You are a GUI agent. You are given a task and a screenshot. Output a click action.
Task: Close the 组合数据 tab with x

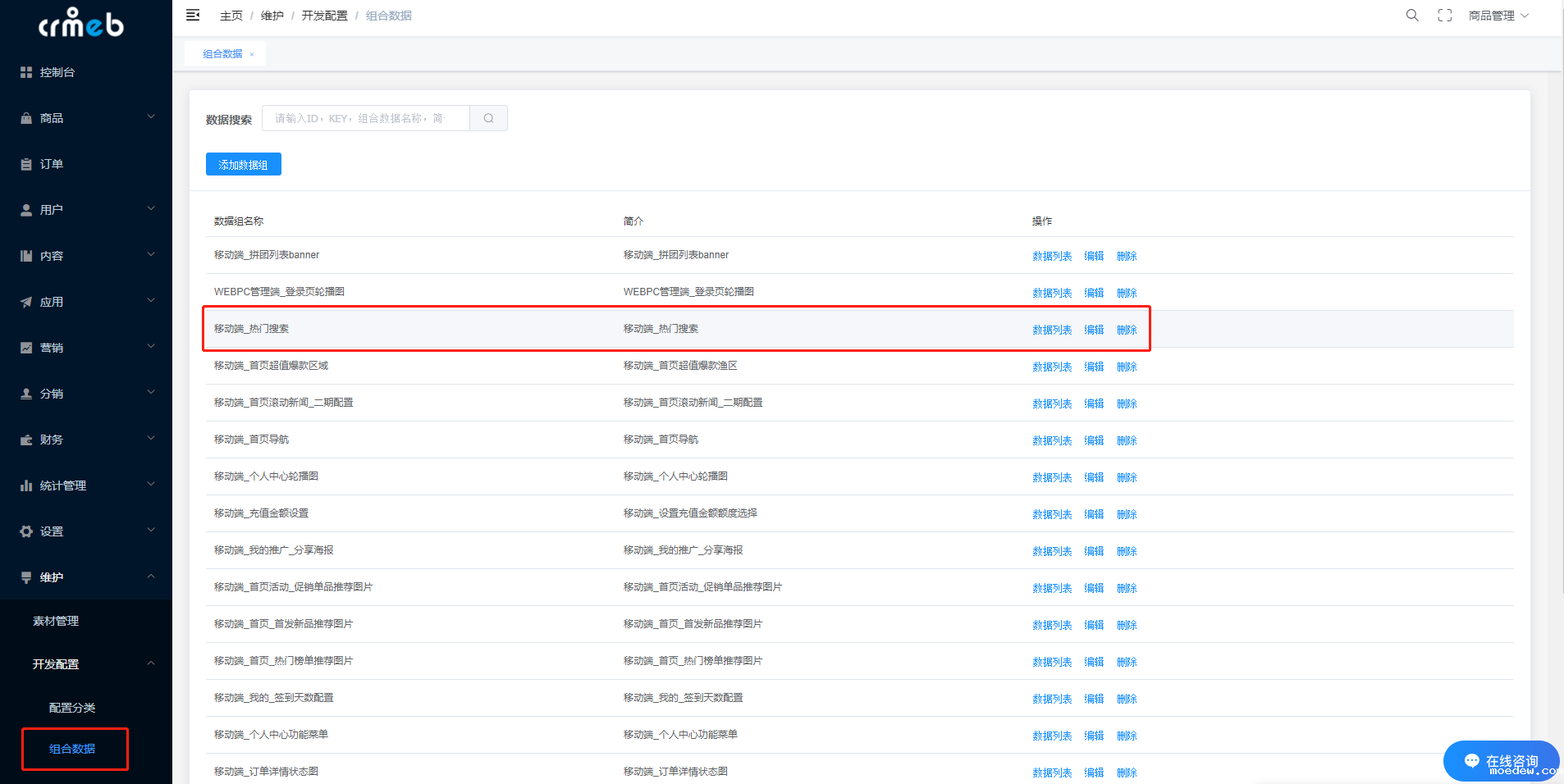[252, 54]
